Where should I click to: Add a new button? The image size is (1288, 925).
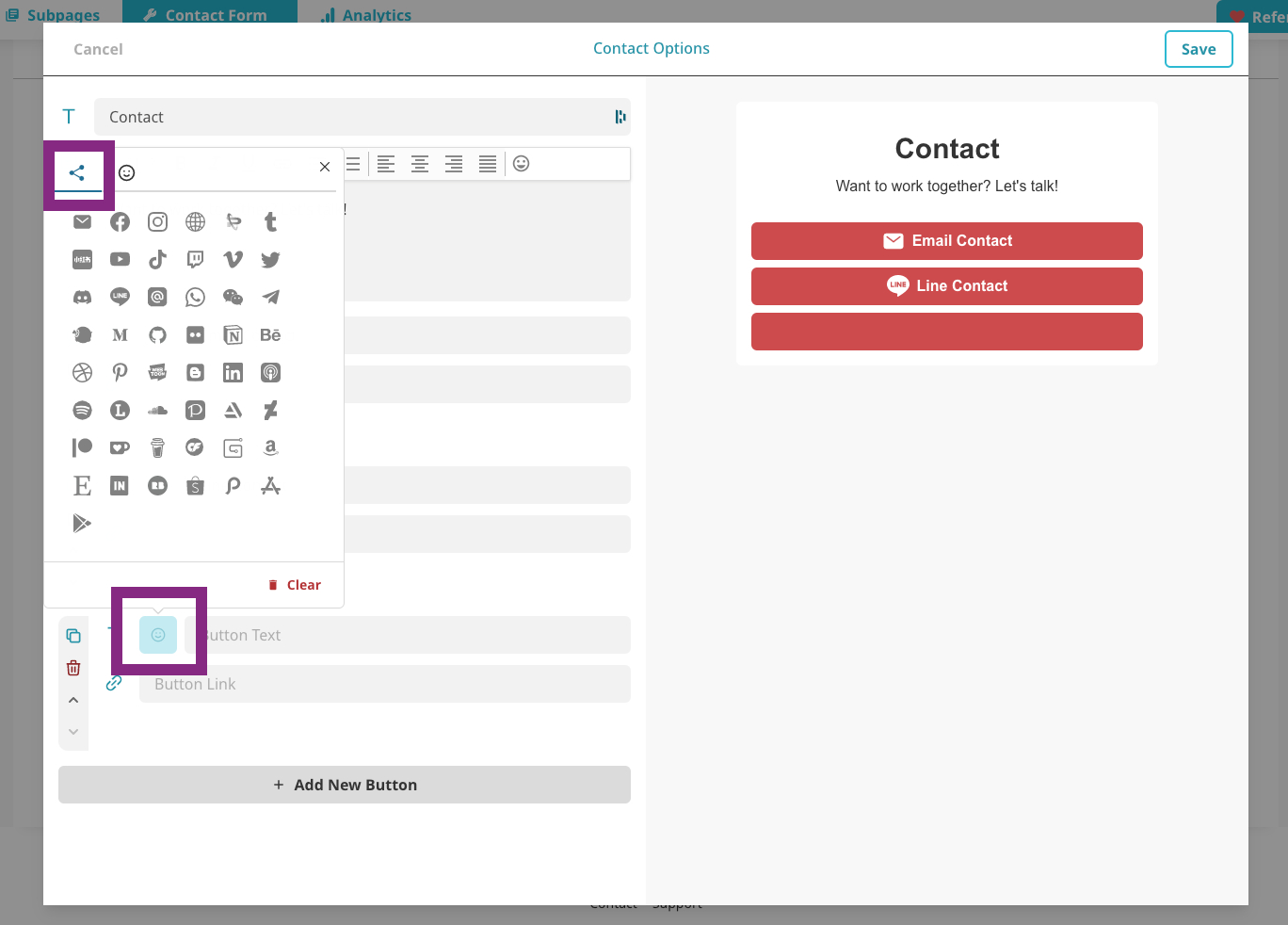[345, 785]
